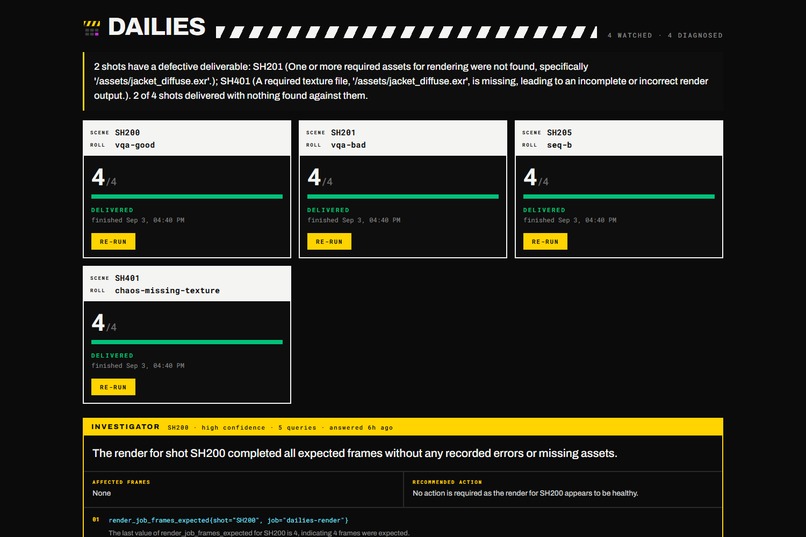Click DELIVERED status on SH401 card
The height and width of the screenshot is (537, 806).
[x=112, y=355]
